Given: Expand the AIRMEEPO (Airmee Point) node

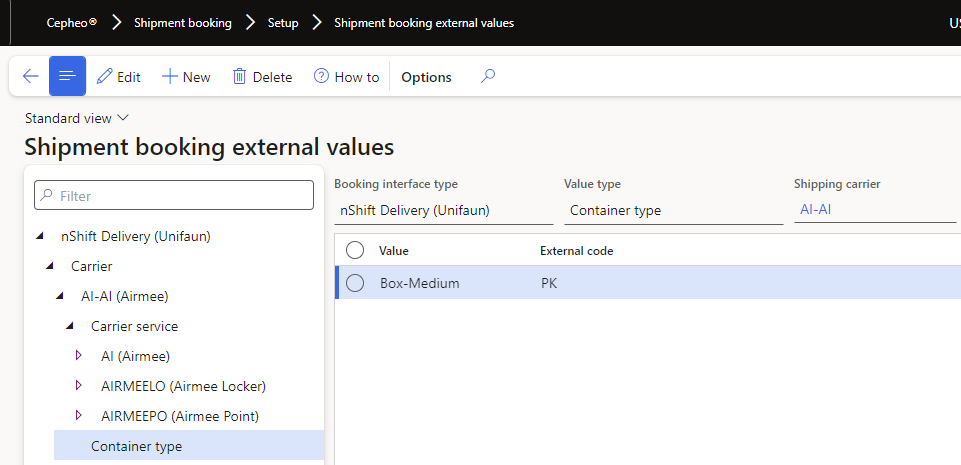Looking at the screenshot, I should click(79, 416).
